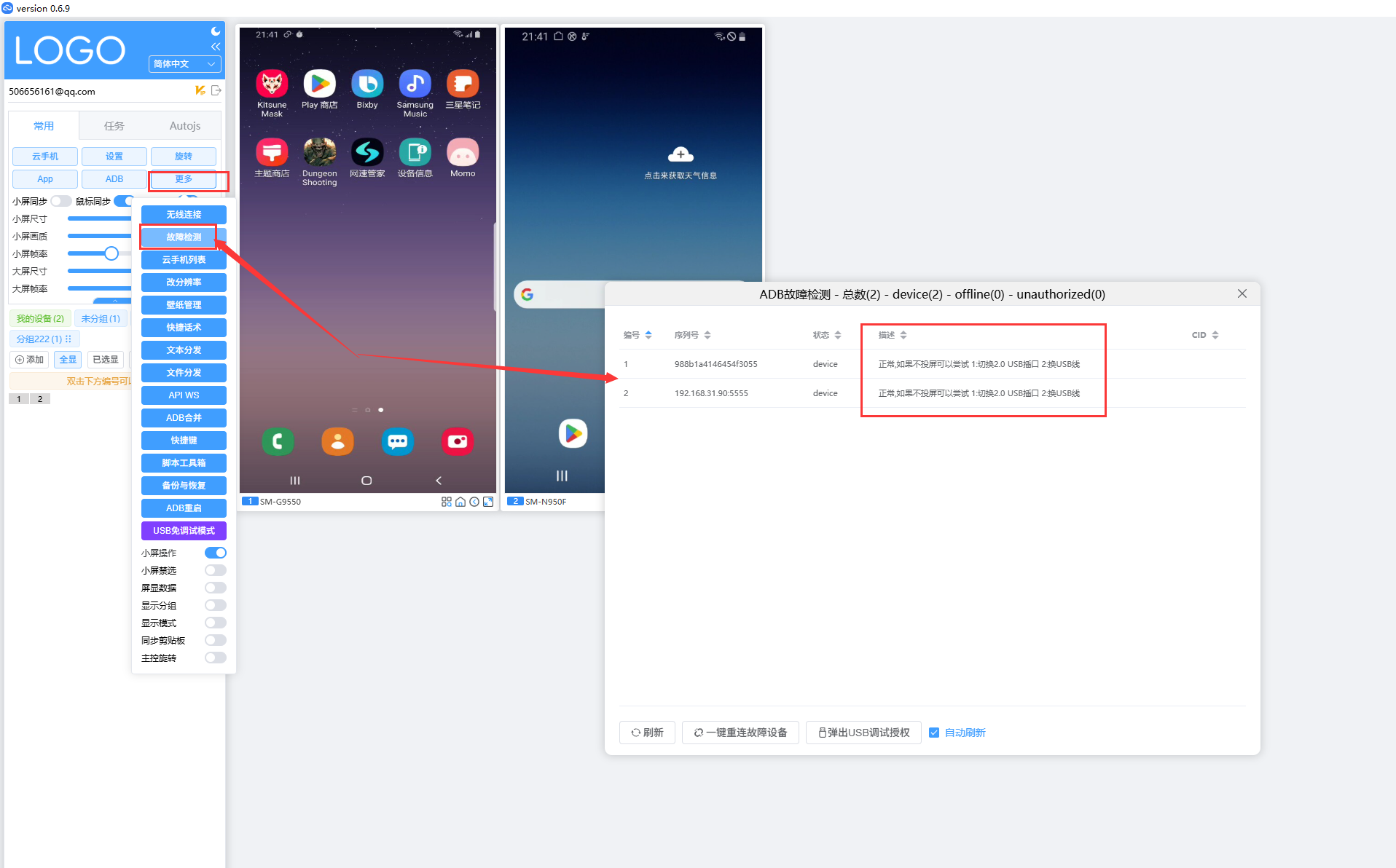1396x868 pixels.
Task: Open the 简体中文 language dropdown
Action: (x=184, y=64)
